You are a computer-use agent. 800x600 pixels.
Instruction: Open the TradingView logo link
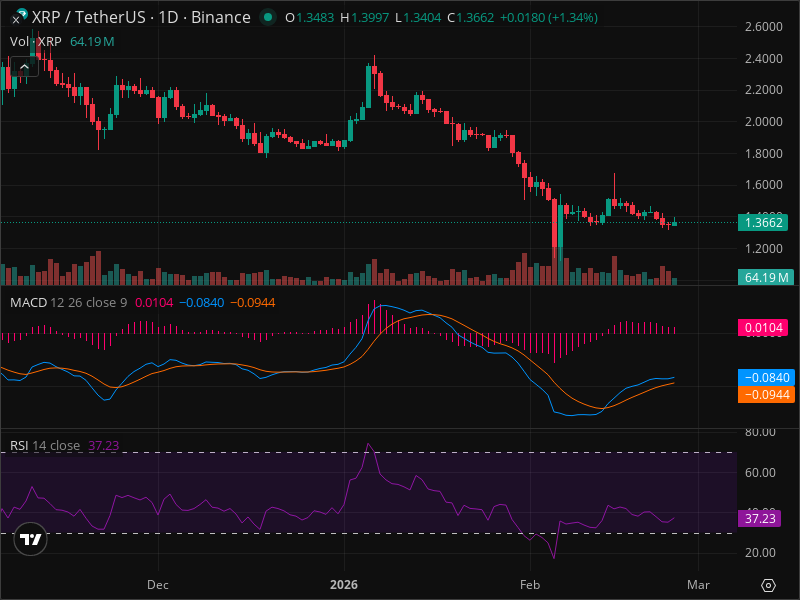(x=31, y=539)
